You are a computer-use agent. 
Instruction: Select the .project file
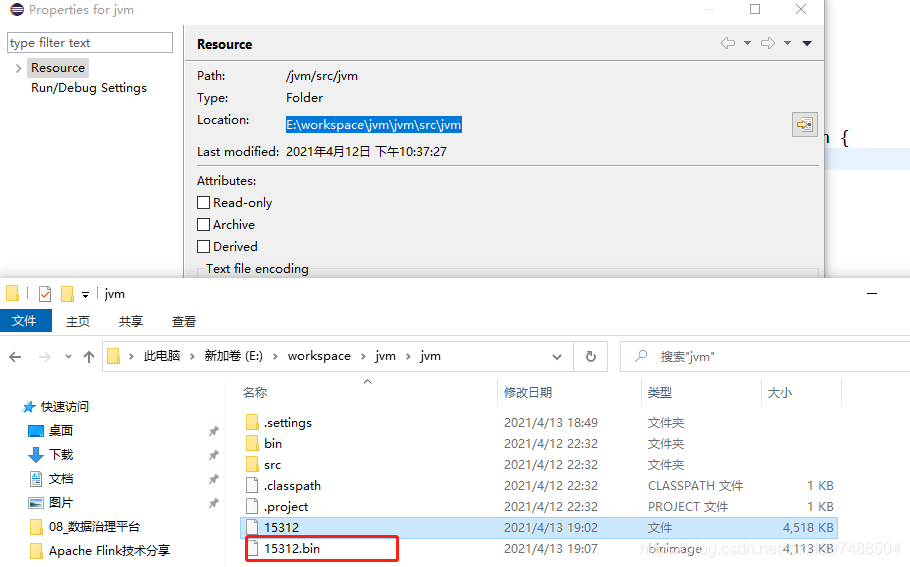click(x=286, y=507)
